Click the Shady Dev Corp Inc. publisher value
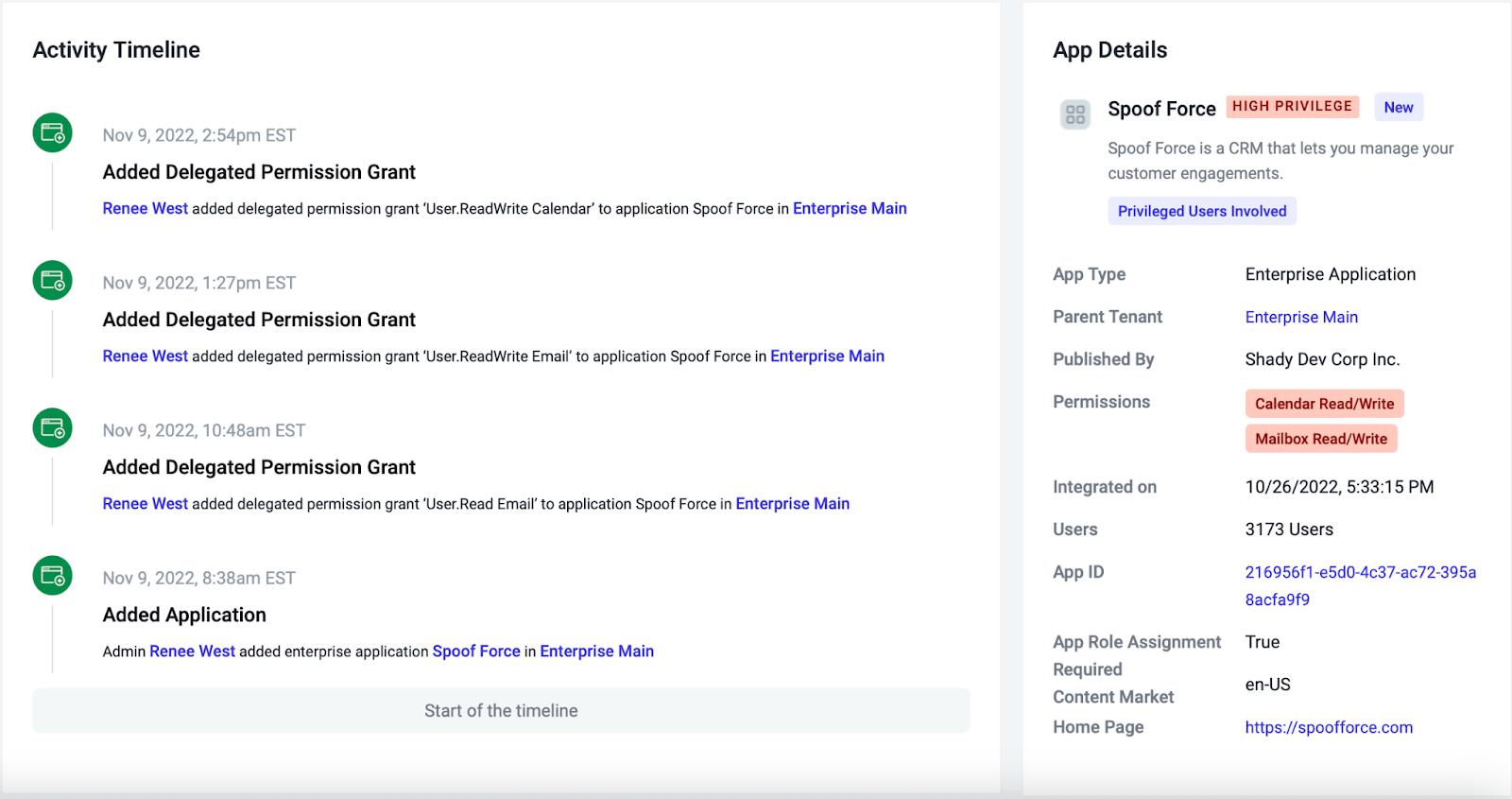The height and width of the screenshot is (799, 1512). point(1322,359)
